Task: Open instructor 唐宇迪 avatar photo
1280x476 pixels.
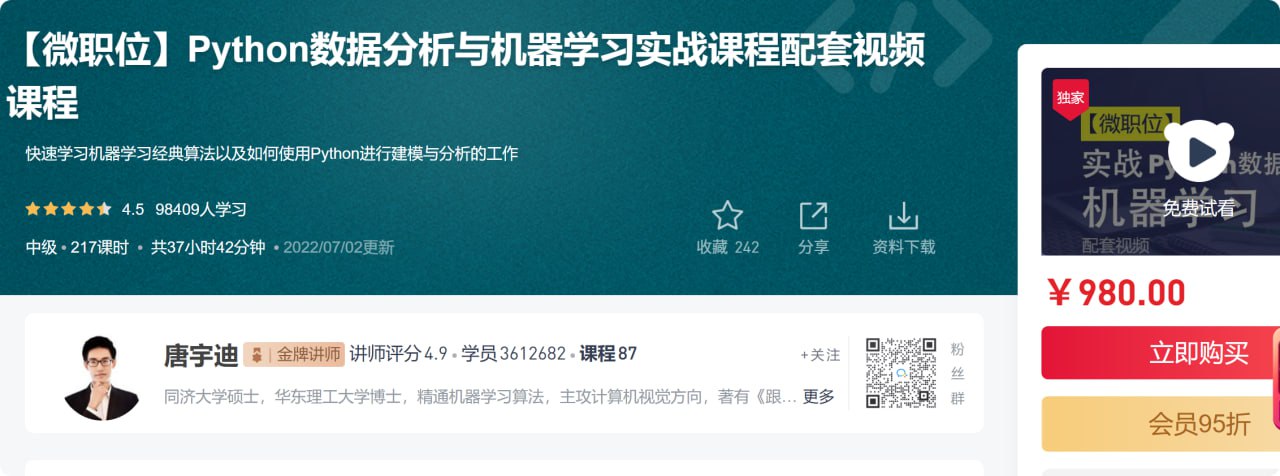Action: (x=101, y=377)
